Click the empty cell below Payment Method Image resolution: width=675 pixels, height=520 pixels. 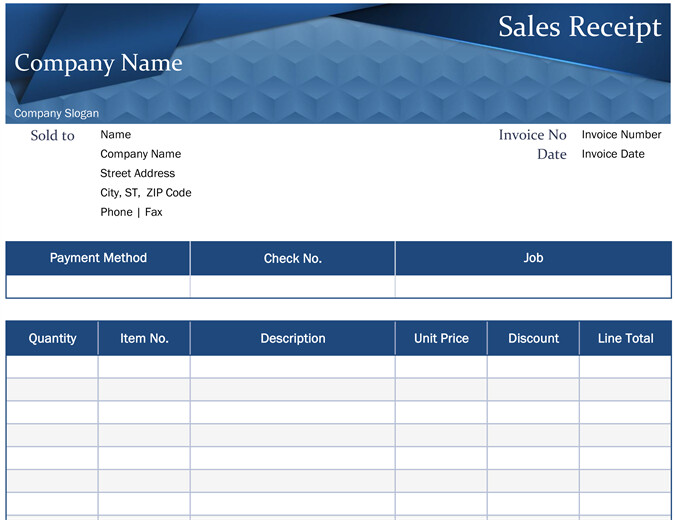tap(98, 287)
